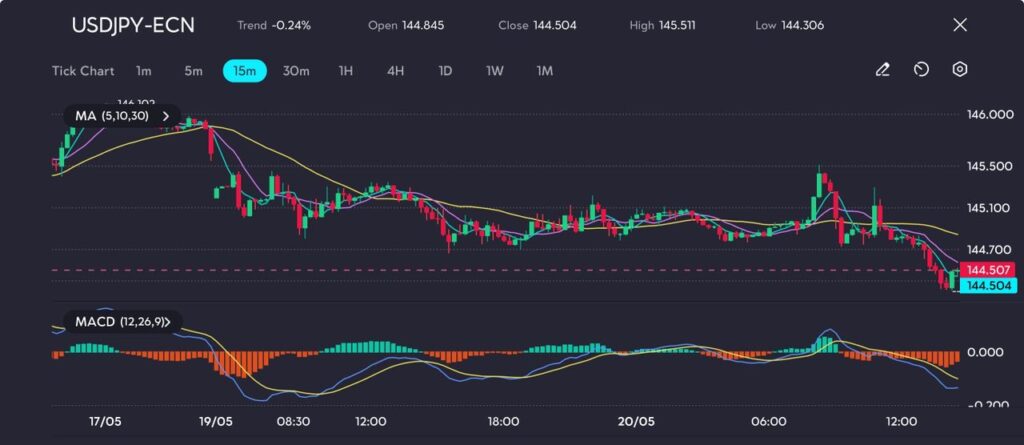Switch chart to 30m interval
The width and height of the screenshot is (1024, 445).
296,71
